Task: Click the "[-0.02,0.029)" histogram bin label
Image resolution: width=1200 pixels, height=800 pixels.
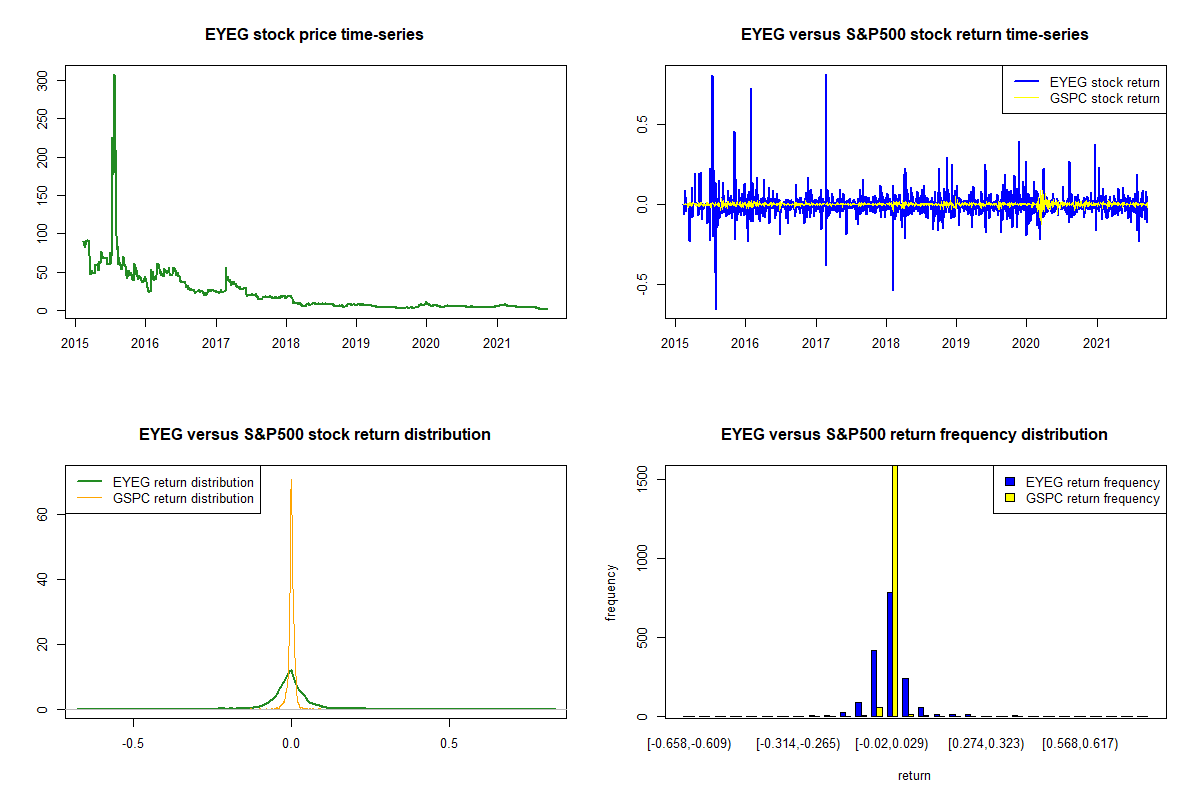Action: (891, 744)
